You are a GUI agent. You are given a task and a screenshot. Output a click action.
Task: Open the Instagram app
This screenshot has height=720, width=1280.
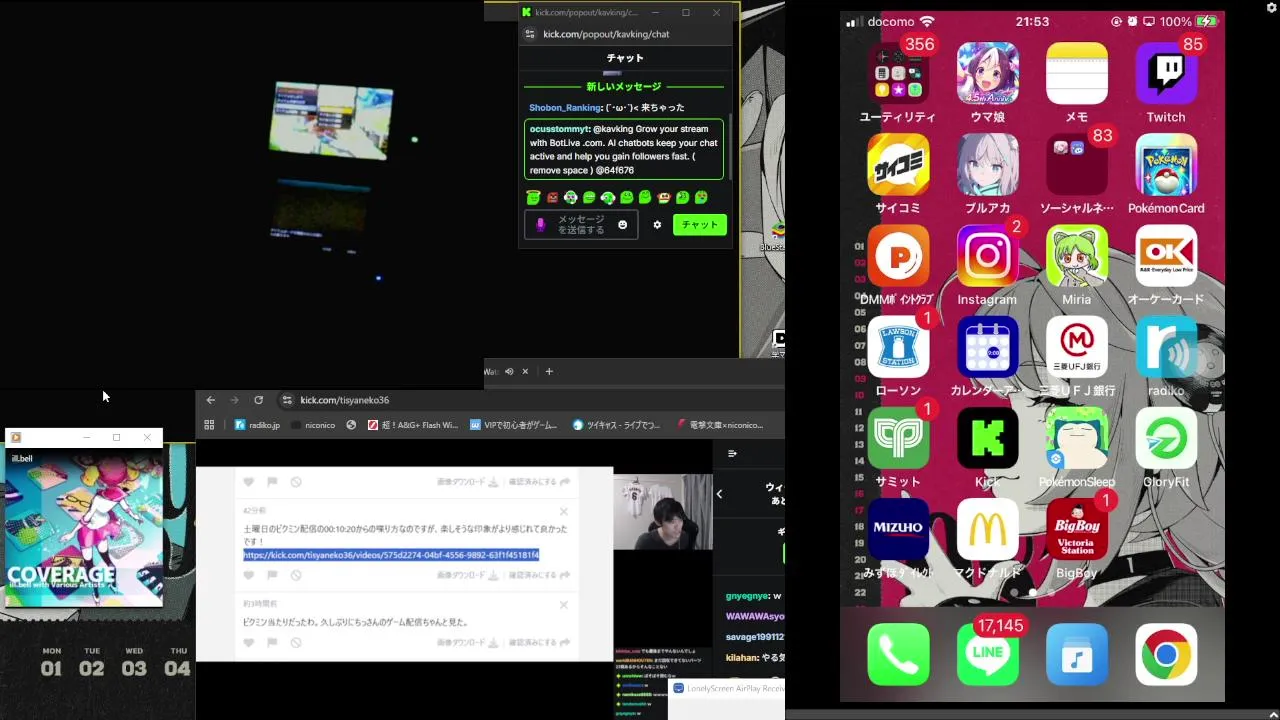(x=987, y=256)
